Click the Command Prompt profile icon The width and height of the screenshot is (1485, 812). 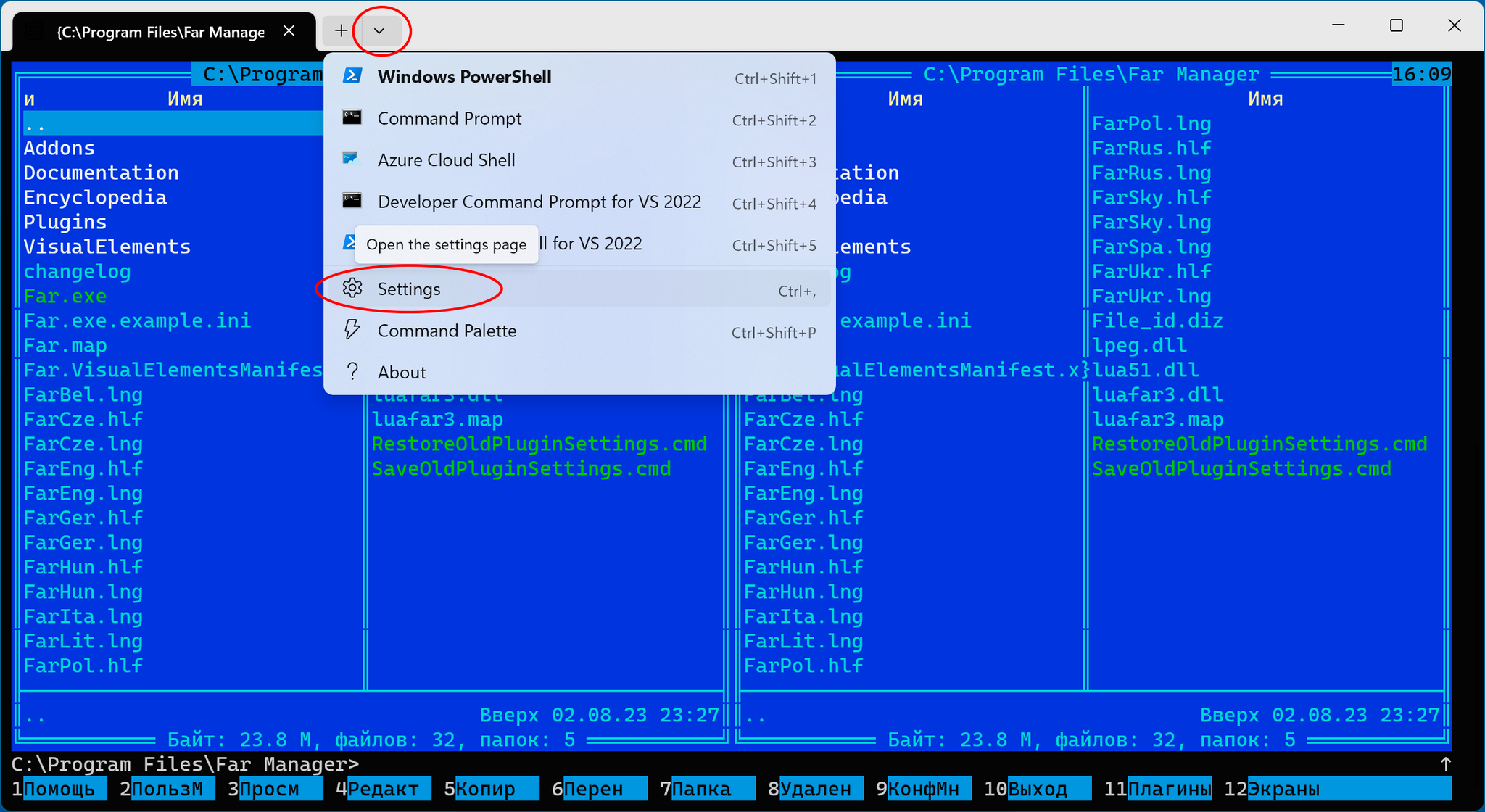tap(352, 117)
